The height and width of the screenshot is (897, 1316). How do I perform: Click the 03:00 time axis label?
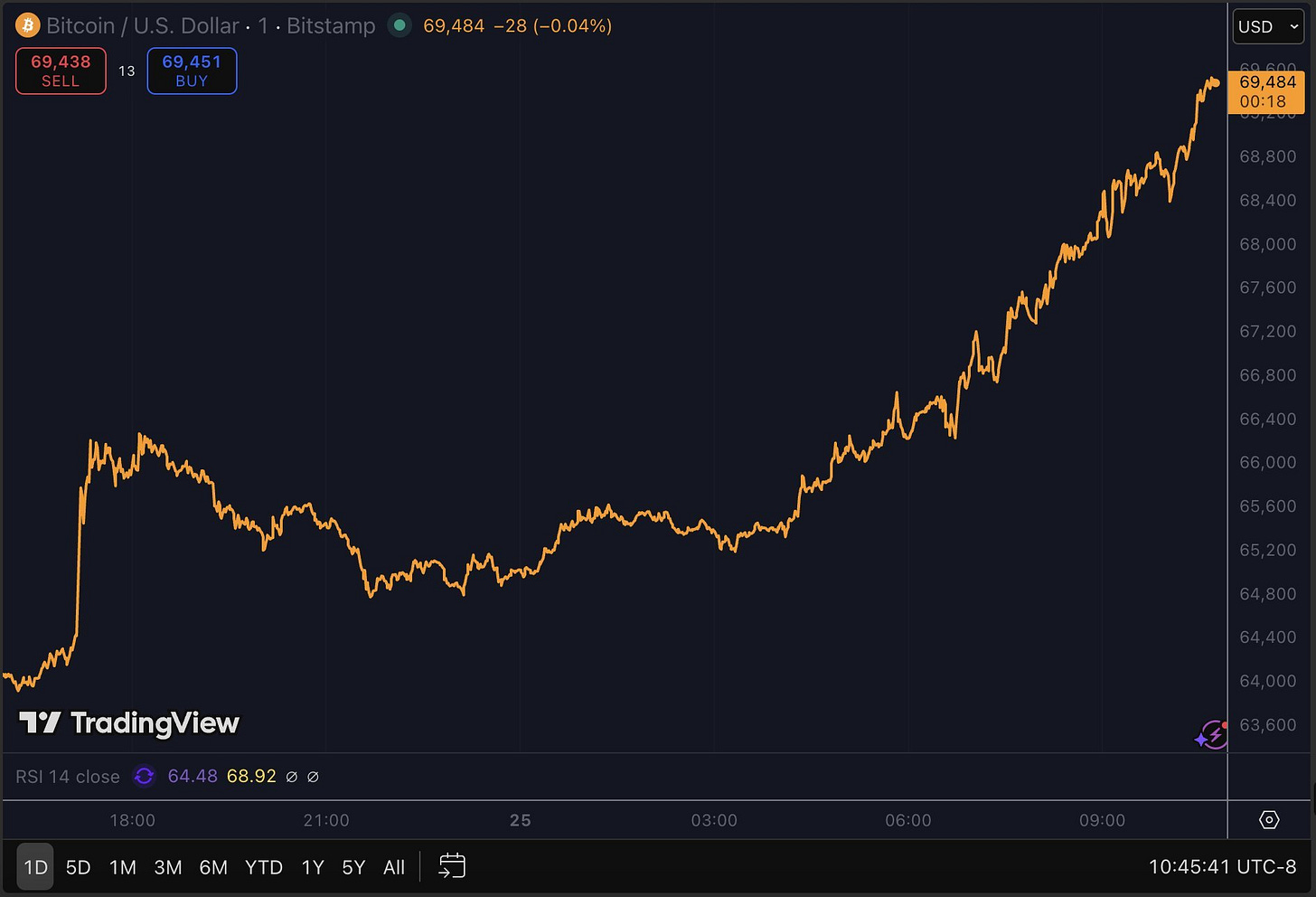[714, 820]
